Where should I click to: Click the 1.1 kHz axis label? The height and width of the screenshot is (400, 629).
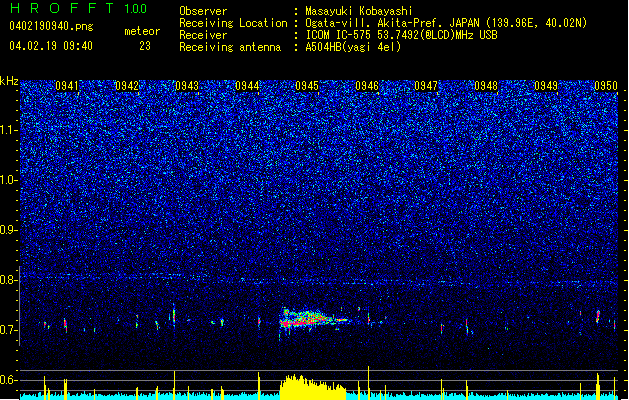[9, 130]
